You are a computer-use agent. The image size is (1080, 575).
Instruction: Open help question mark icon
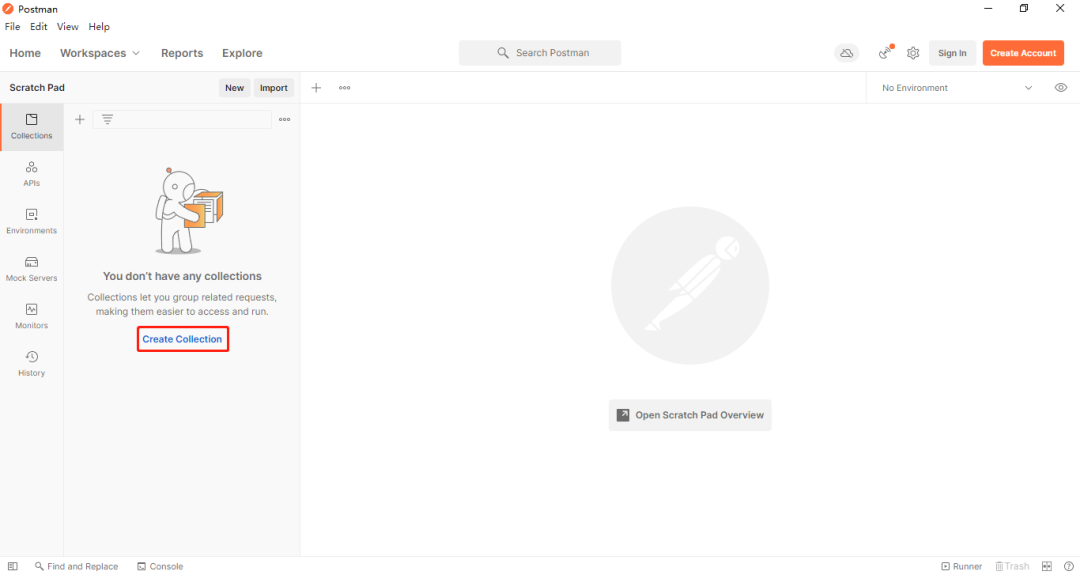pyautogui.click(x=1068, y=566)
